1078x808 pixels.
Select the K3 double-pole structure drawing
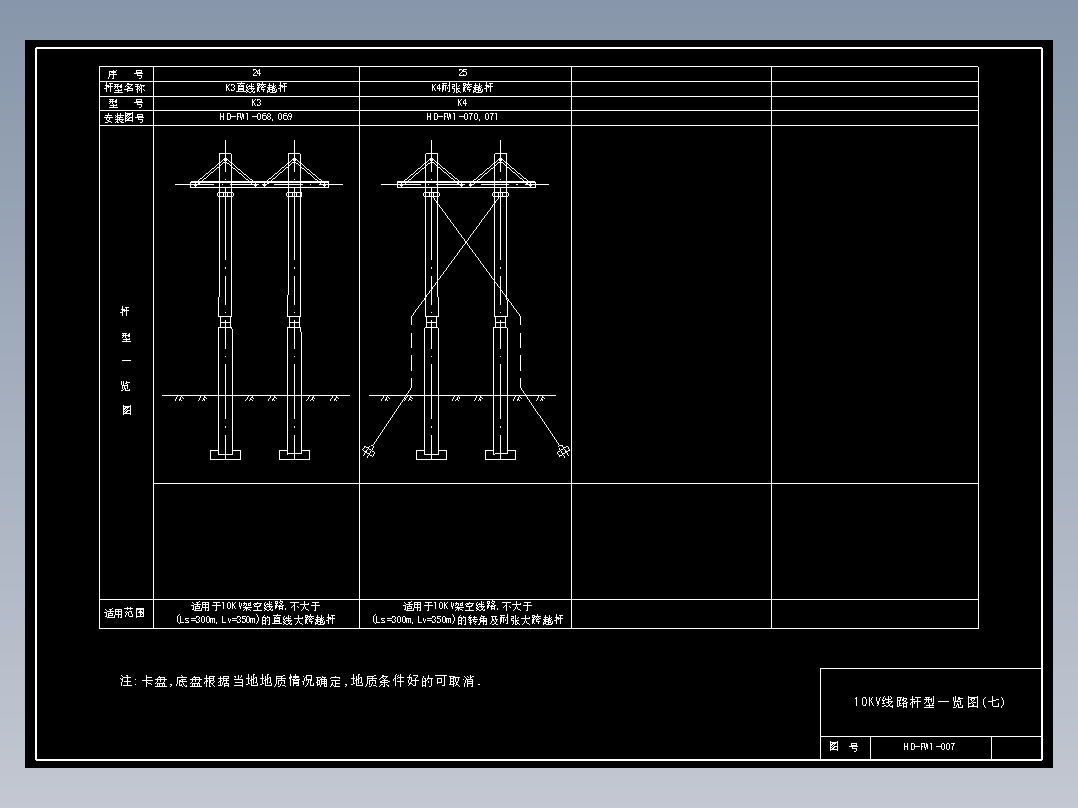(257, 301)
